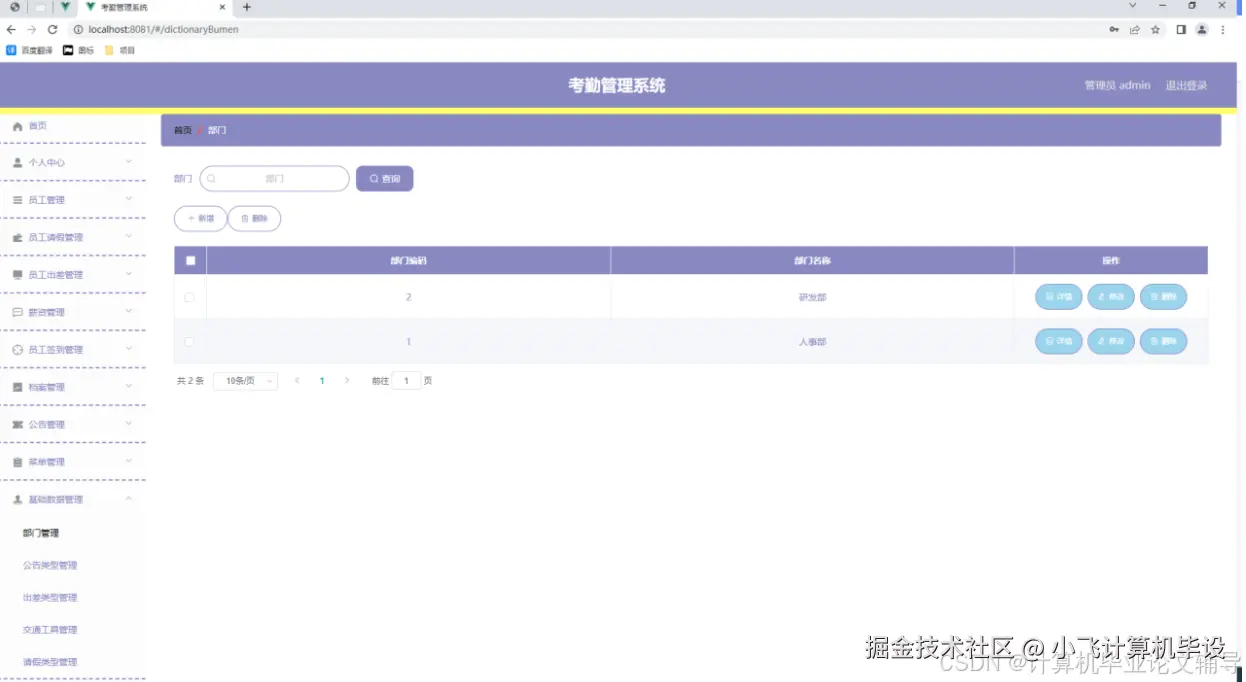
Task: Expand the 员工出差管理 menu chevron
Action: point(128,274)
